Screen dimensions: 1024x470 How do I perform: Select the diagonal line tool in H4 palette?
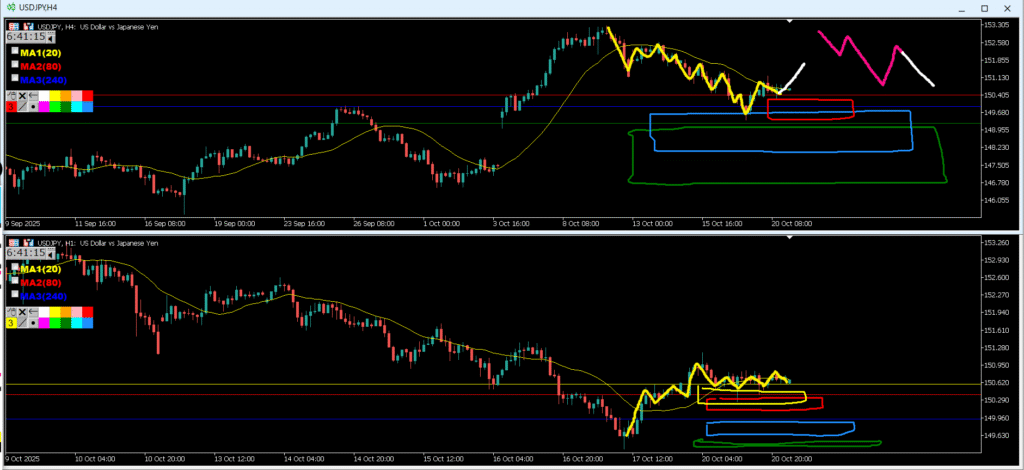pos(22,106)
